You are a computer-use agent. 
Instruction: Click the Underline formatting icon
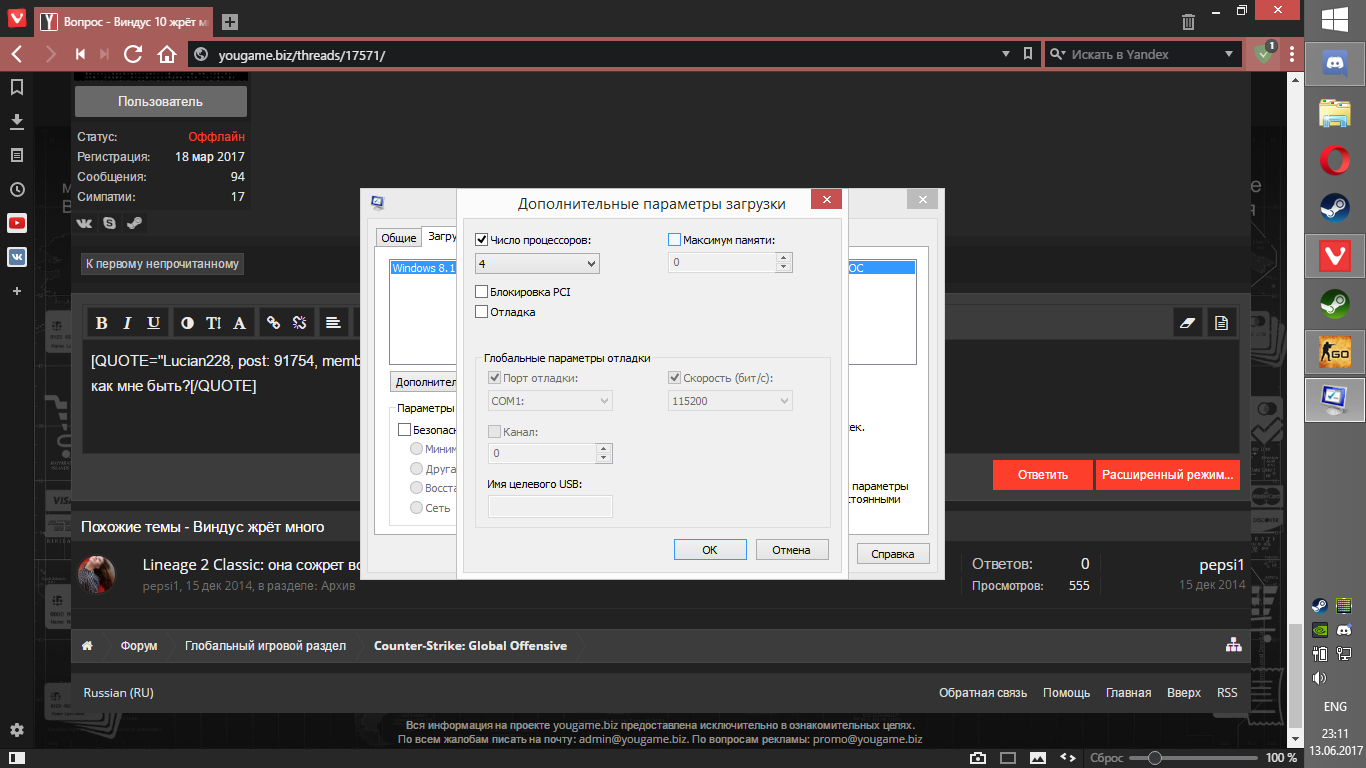[153, 322]
